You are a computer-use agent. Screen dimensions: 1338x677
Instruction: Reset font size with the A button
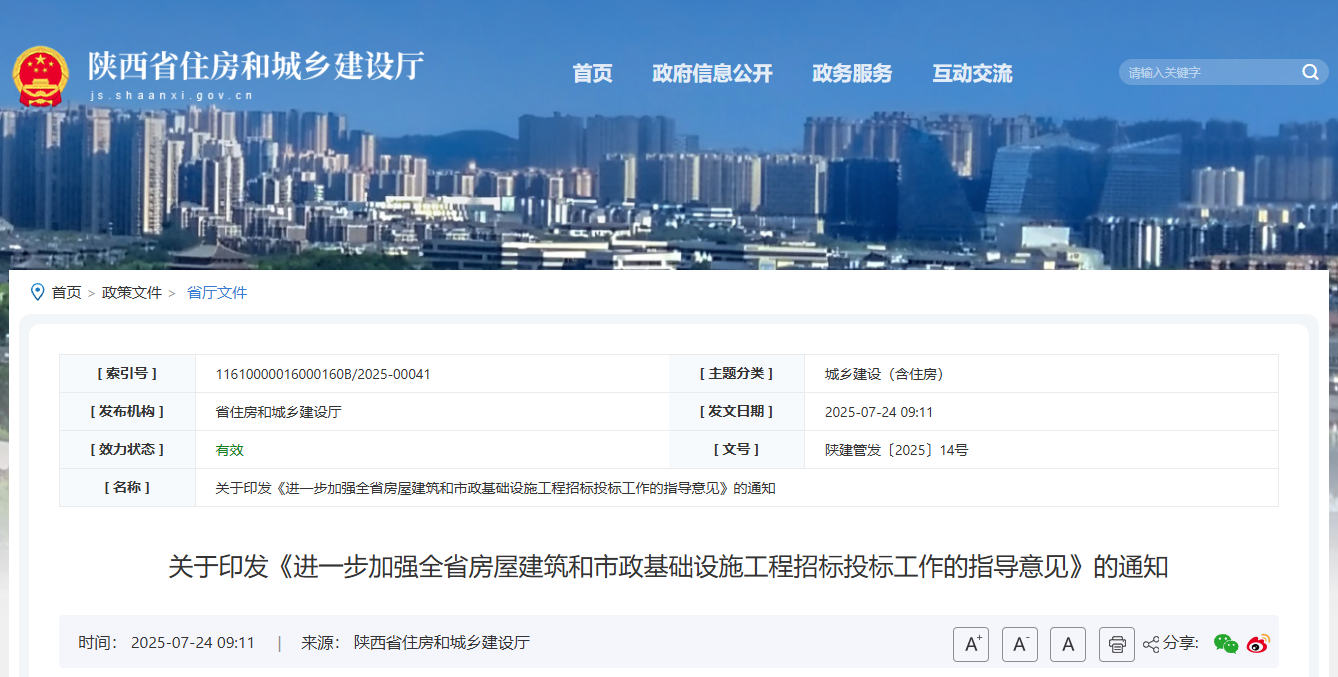(1067, 644)
